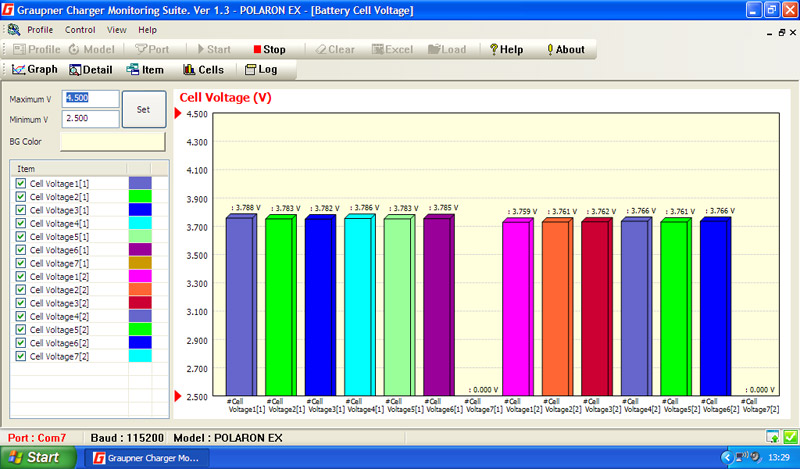Click the purple swatch for Cell Voltage6[1]

coord(140,250)
